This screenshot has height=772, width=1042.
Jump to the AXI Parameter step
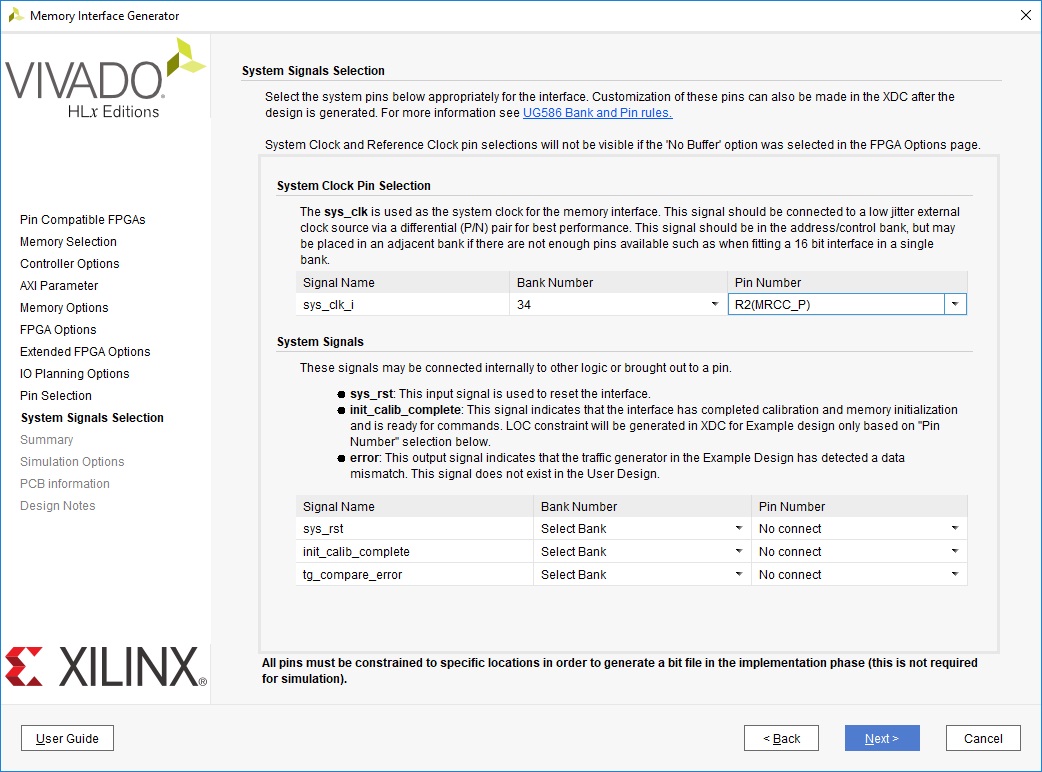(x=59, y=286)
